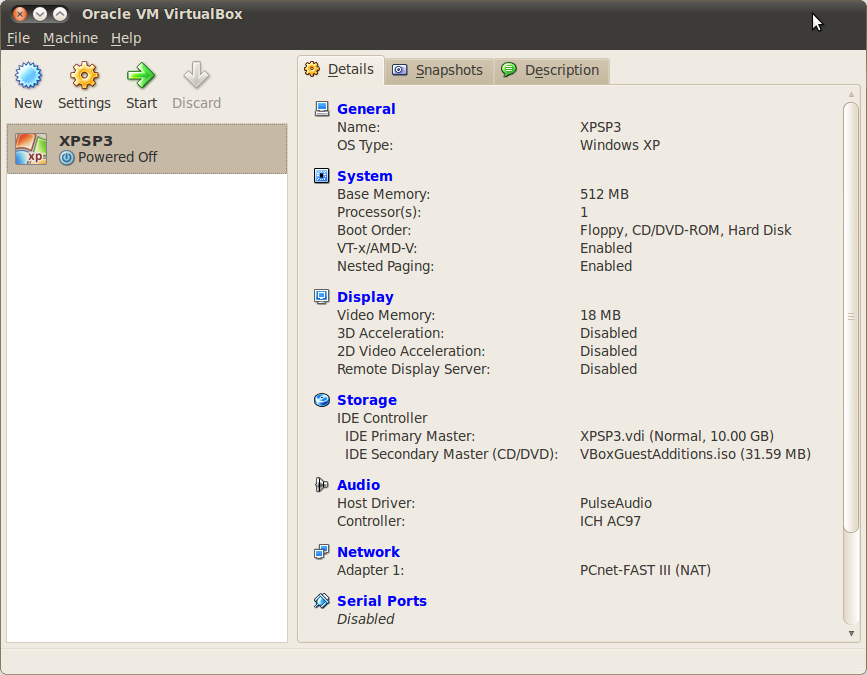Viewport: 867px width, 675px height.
Task: Click the Display section monitor icon
Action: click(x=322, y=297)
